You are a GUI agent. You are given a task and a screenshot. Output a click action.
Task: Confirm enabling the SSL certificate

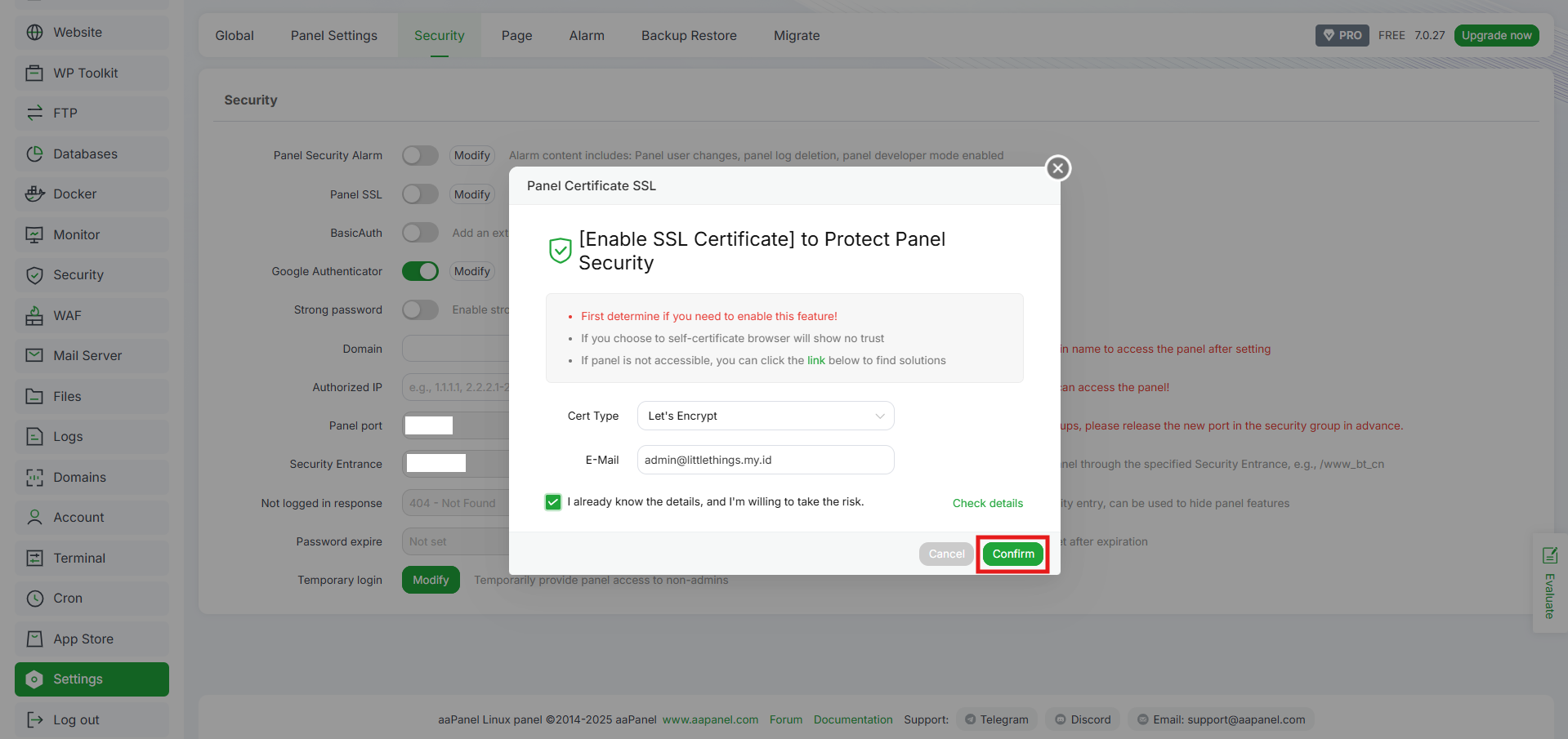pos(1013,554)
